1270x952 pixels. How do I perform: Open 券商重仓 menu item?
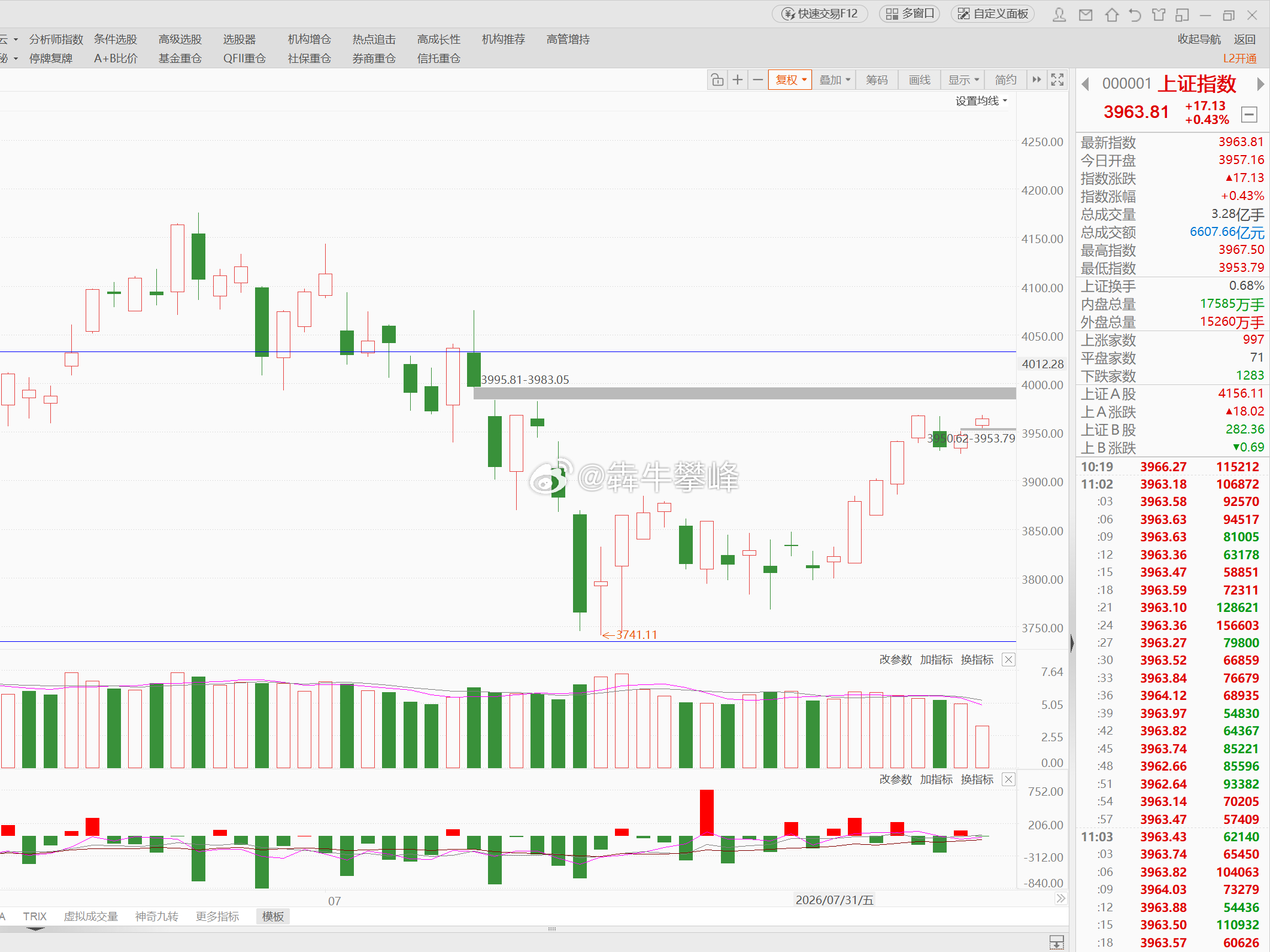click(374, 59)
